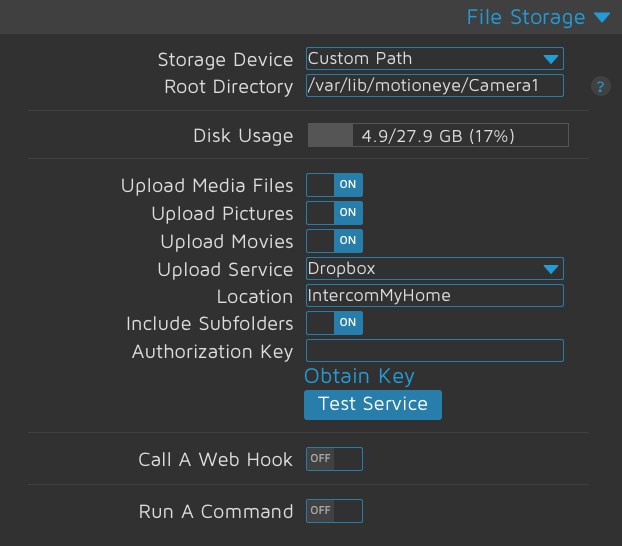The height and width of the screenshot is (546, 622).
Task: Click the help question mark icon
Action: pyautogui.click(x=601, y=87)
